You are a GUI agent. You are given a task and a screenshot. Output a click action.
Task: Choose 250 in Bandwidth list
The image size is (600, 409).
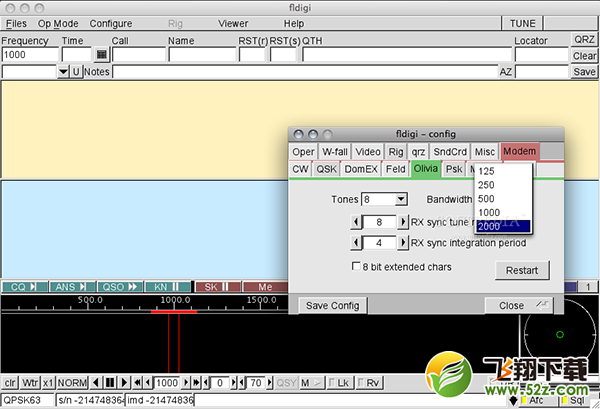(503, 185)
